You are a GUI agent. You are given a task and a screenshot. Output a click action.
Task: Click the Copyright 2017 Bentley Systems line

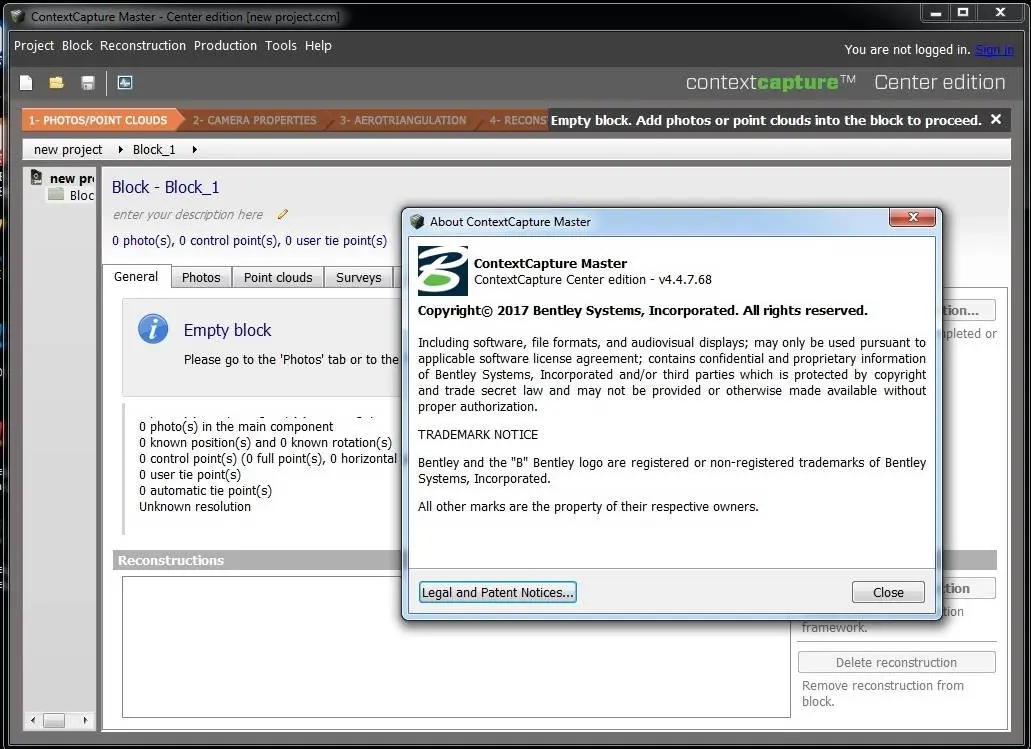642,310
